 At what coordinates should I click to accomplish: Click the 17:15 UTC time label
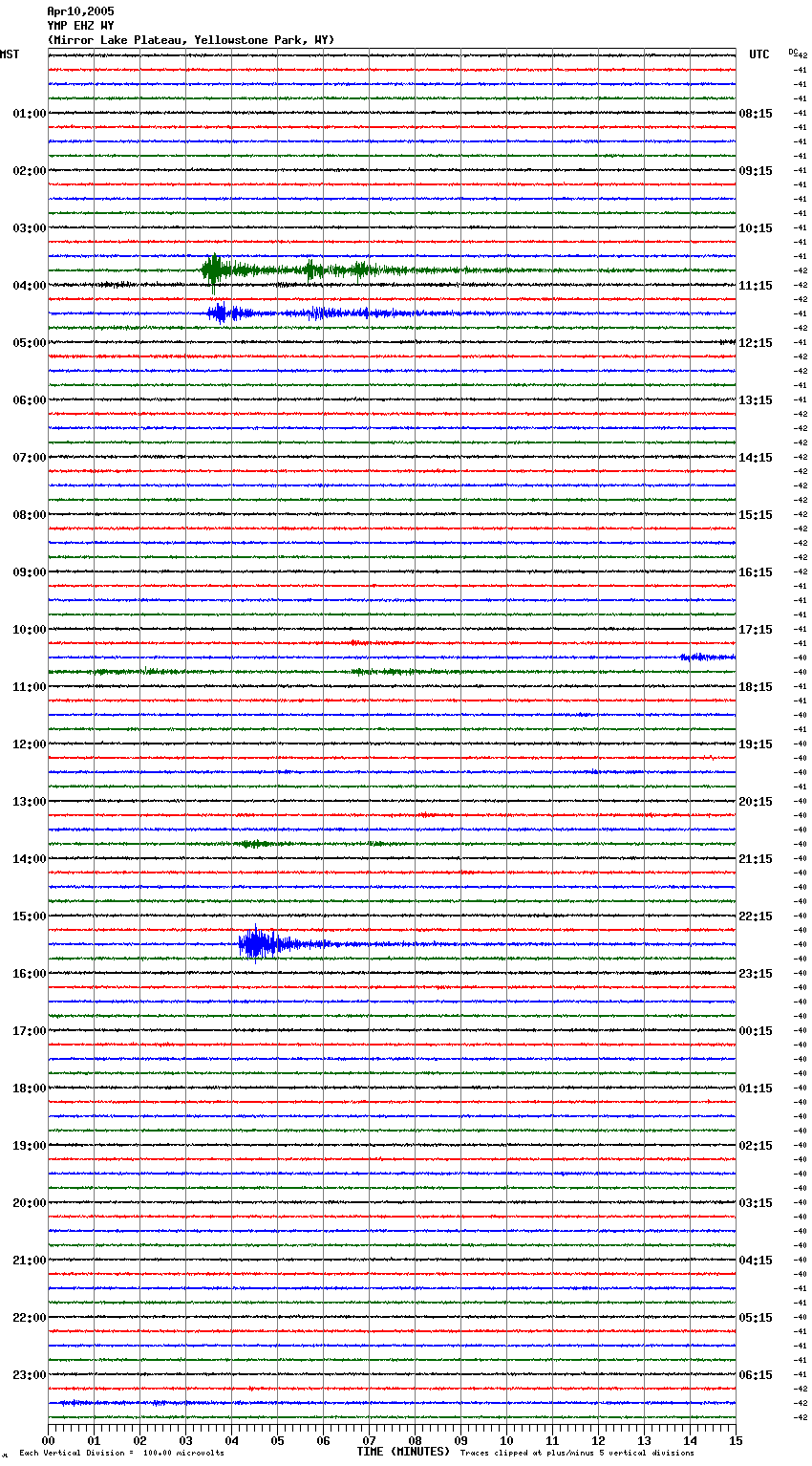click(756, 630)
